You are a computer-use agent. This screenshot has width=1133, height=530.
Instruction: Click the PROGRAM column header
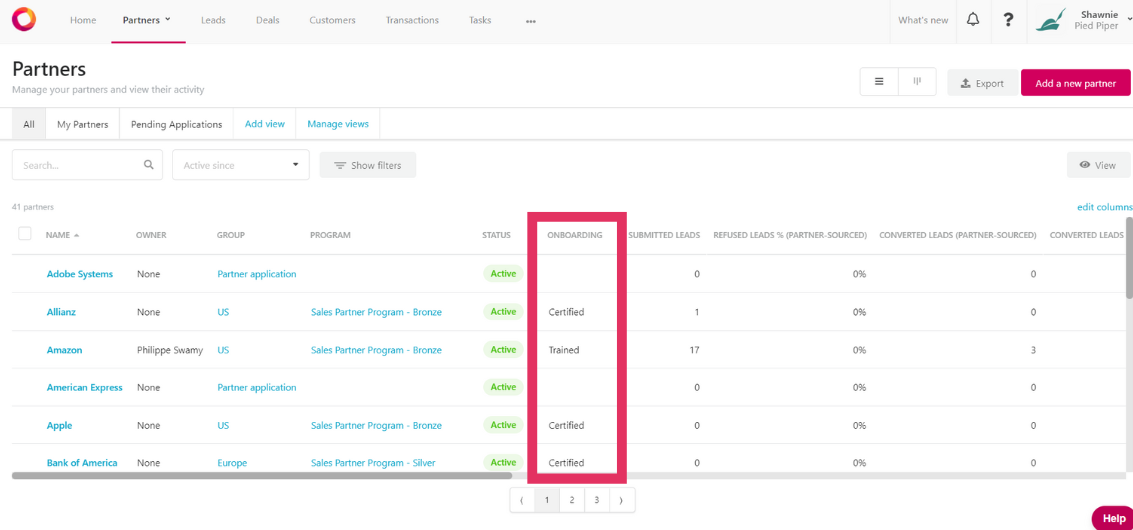(x=330, y=235)
